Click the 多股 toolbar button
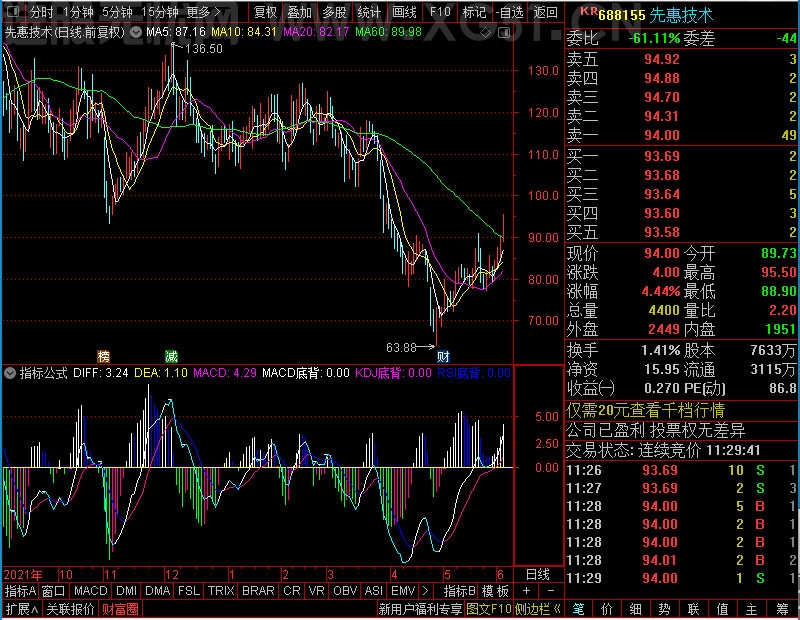800x620 pixels. (x=334, y=11)
